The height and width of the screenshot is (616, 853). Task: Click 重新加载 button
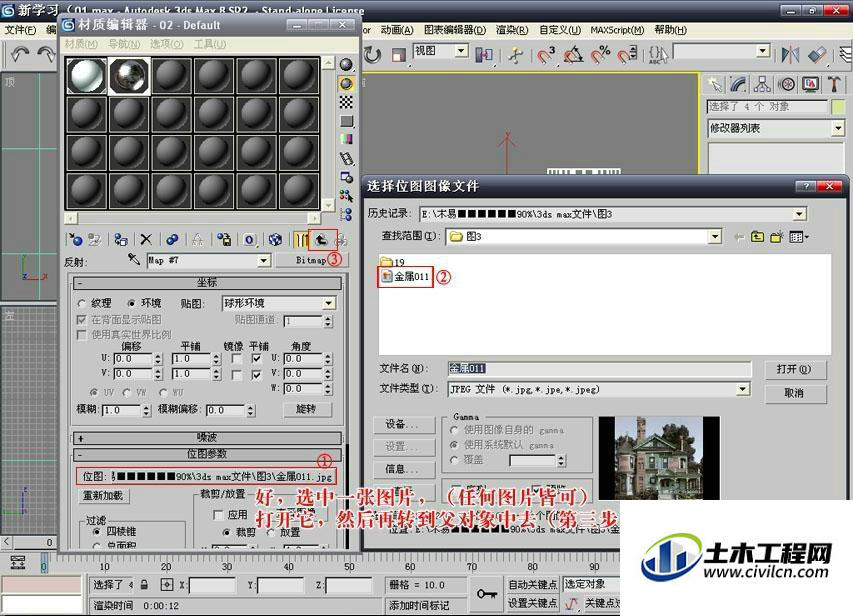(103, 496)
